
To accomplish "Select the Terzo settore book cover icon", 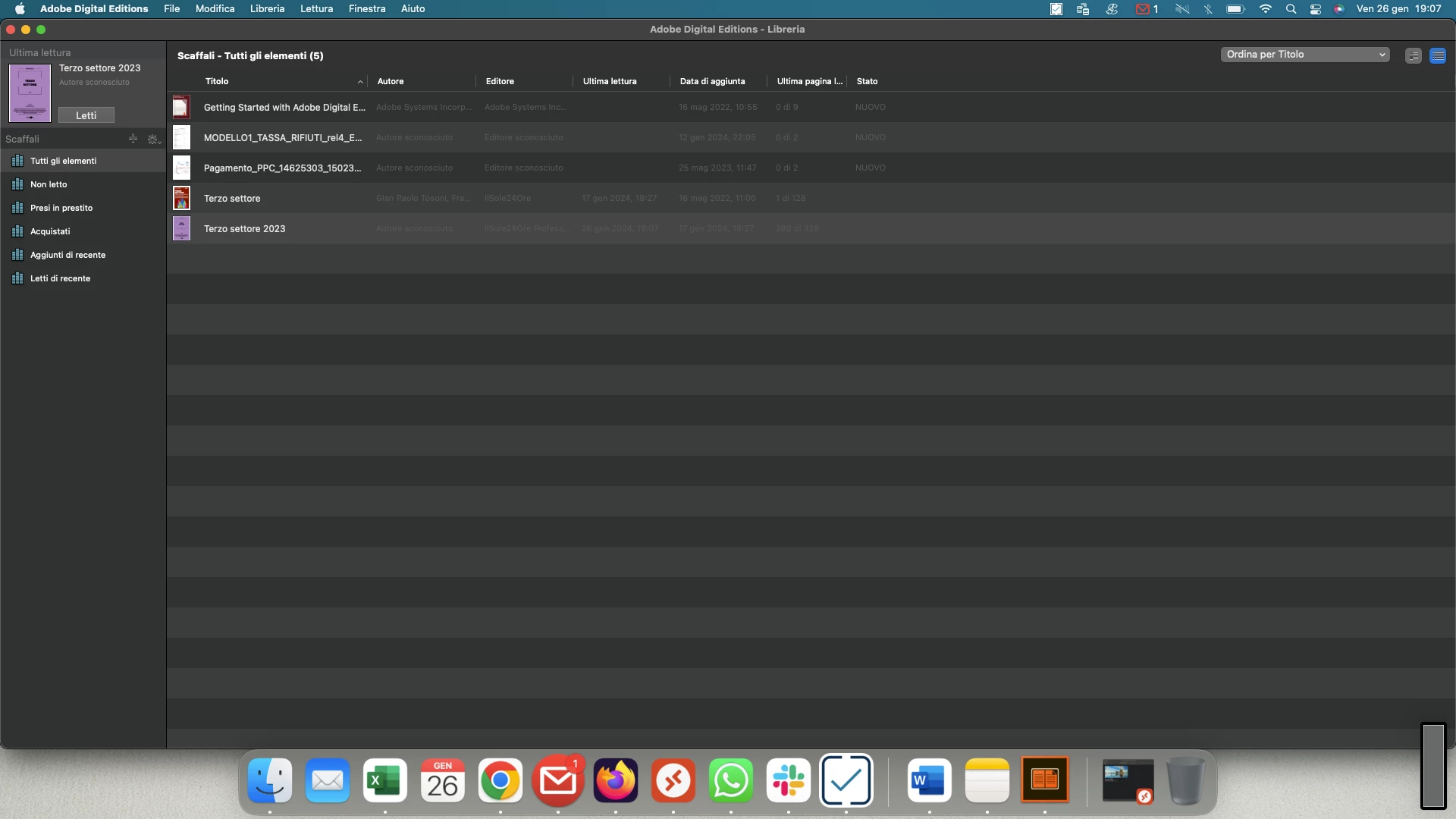I will [181, 198].
